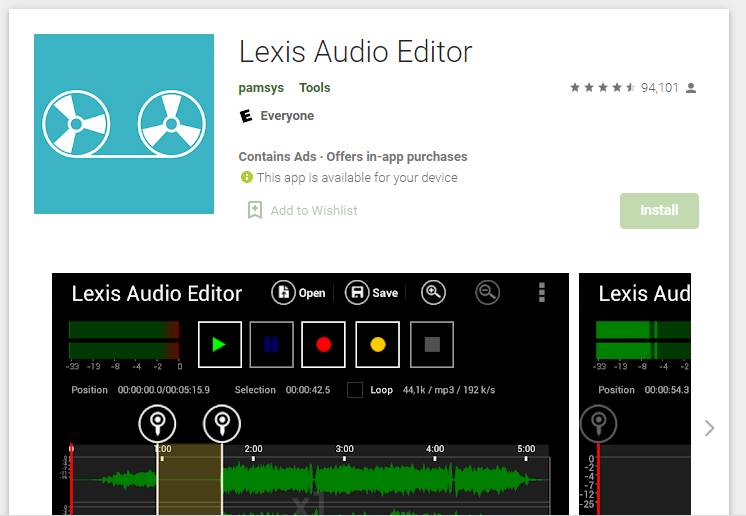The image size is (746, 516).
Task: Click the Add to Wishlist label
Action: pyautogui.click(x=314, y=210)
